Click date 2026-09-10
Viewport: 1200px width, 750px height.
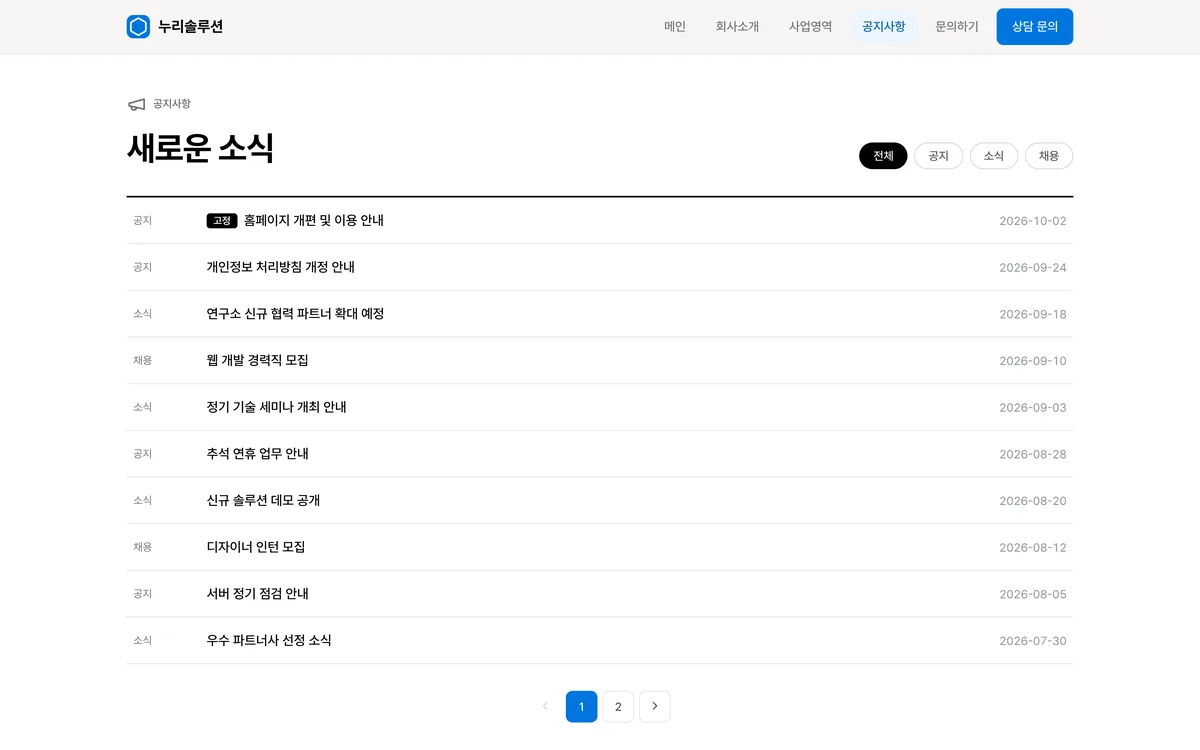[x=1033, y=360]
